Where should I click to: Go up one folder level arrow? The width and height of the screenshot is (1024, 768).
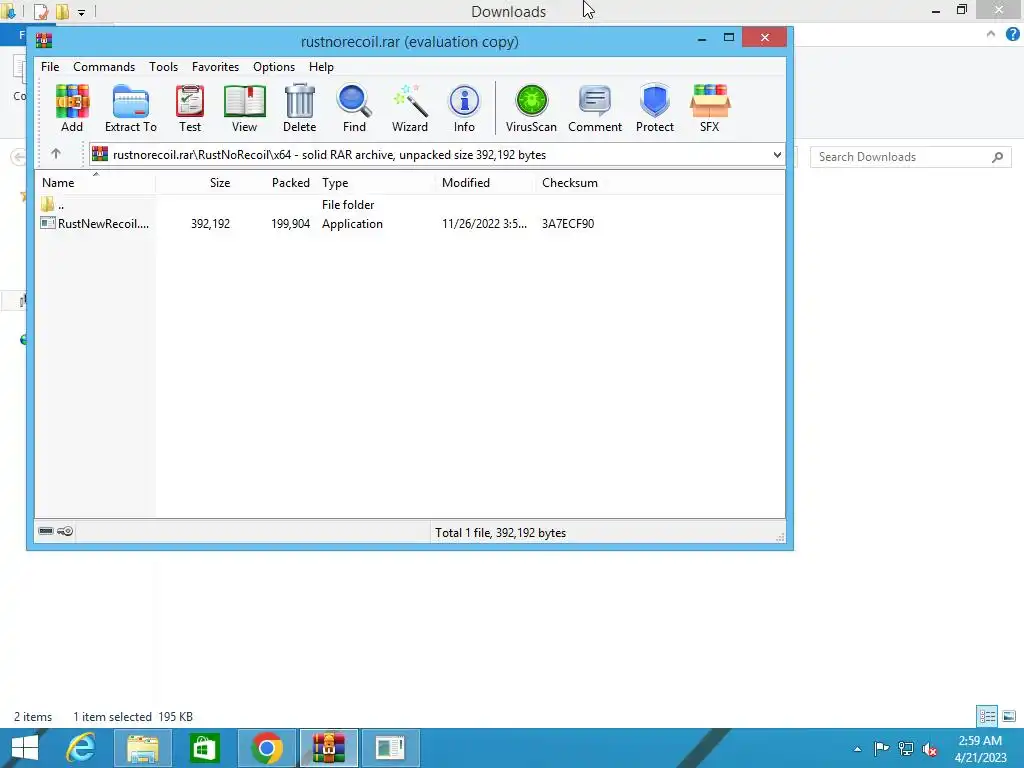[56, 154]
